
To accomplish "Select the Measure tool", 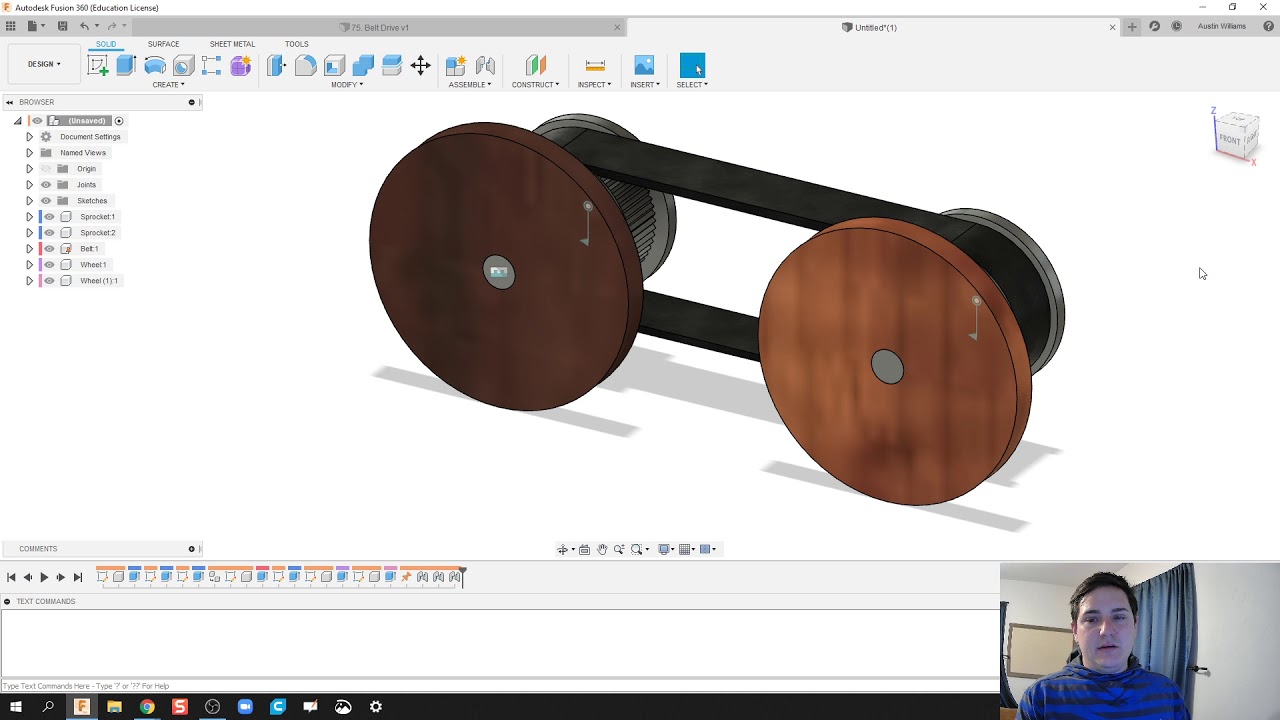I will (595, 66).
